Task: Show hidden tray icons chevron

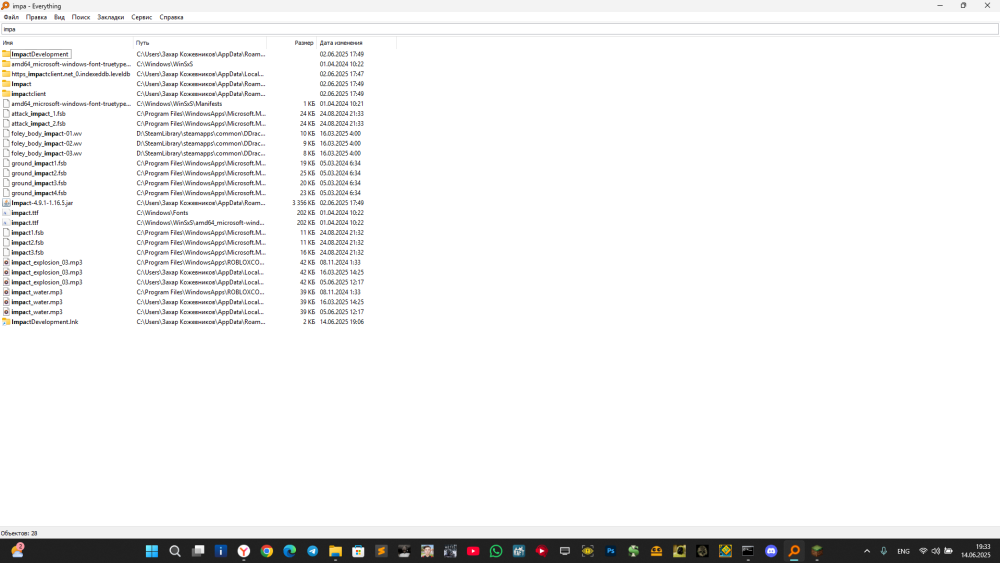Action: tap(867, 551)
